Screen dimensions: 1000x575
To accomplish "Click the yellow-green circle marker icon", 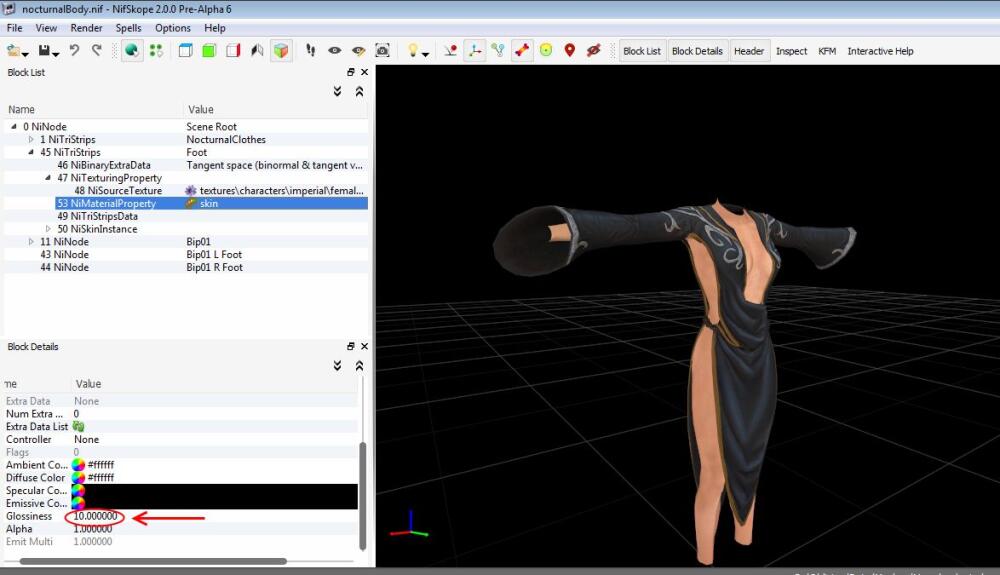I will (546, 50).
